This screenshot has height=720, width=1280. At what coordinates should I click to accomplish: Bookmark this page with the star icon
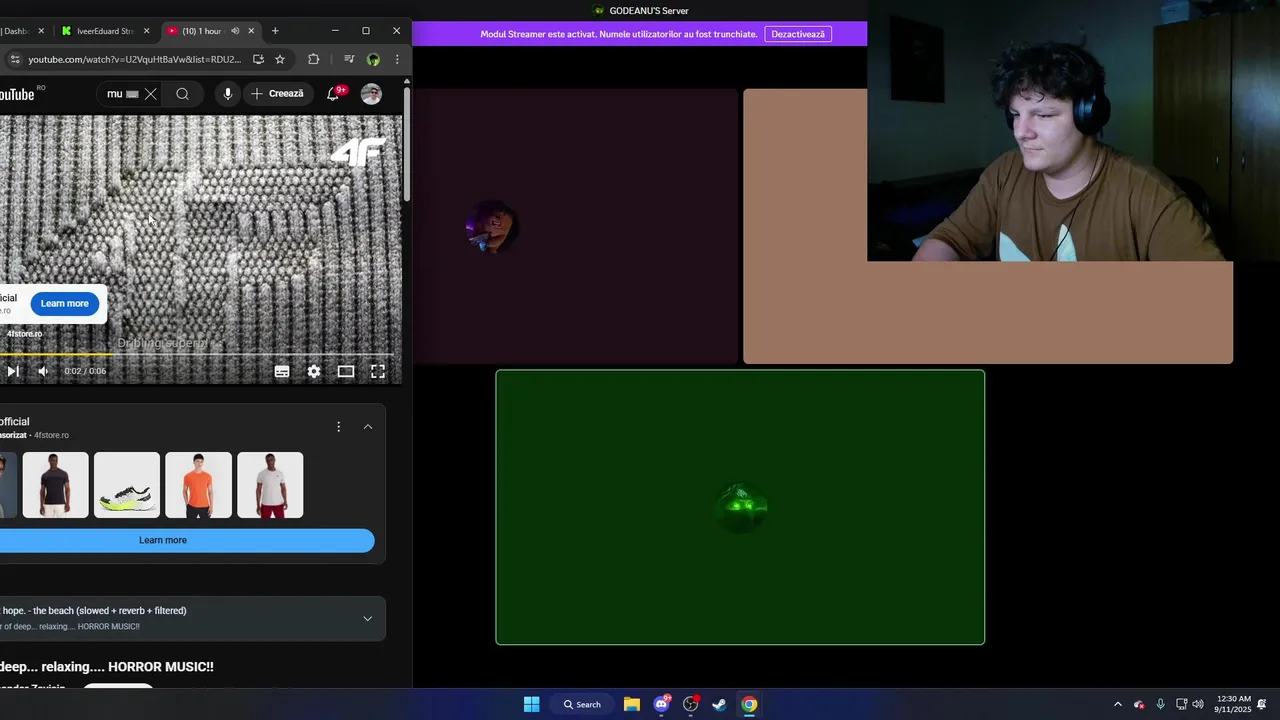coord(280,59)
